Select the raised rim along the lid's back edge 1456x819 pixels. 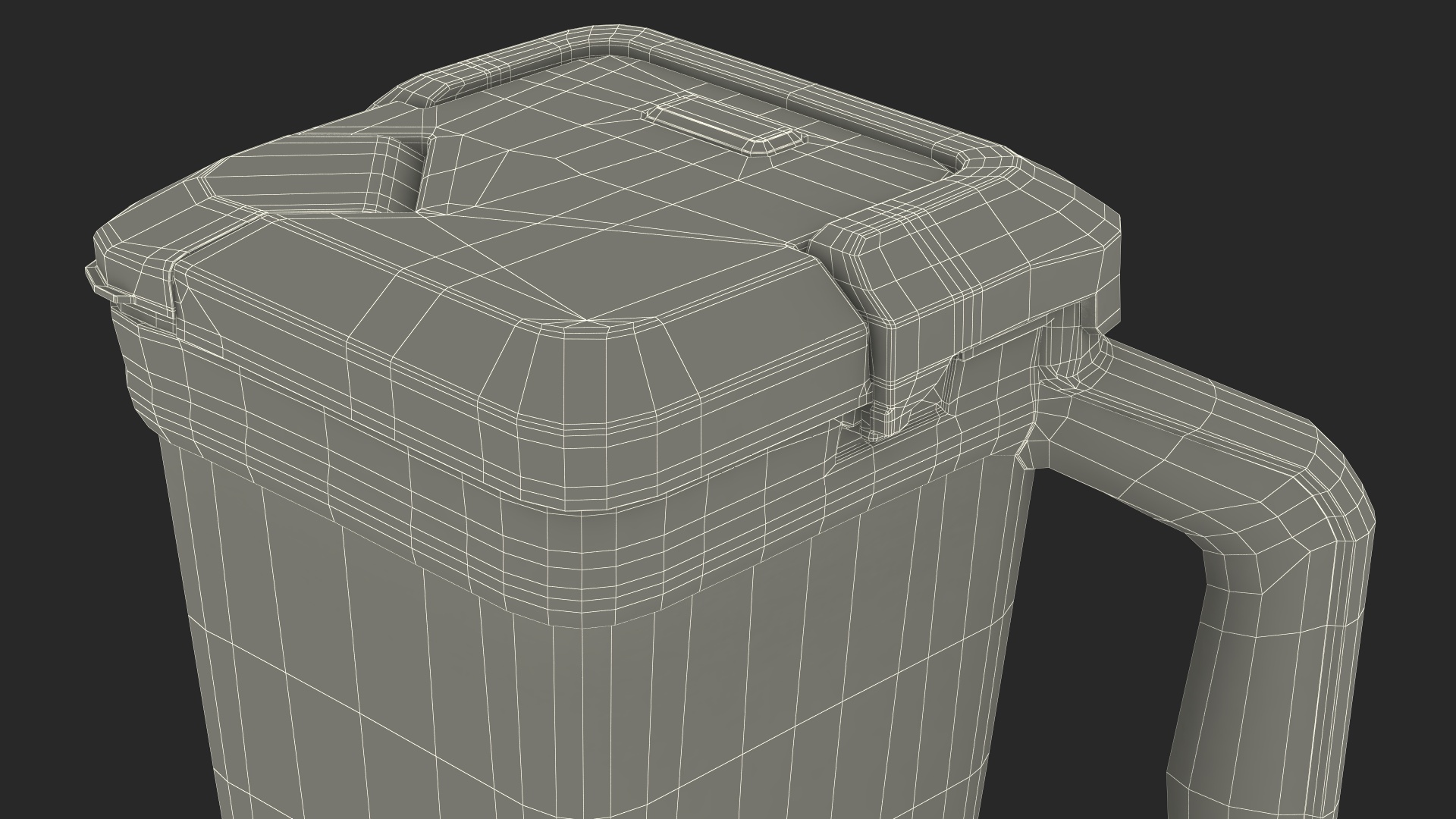coord(758,76)
